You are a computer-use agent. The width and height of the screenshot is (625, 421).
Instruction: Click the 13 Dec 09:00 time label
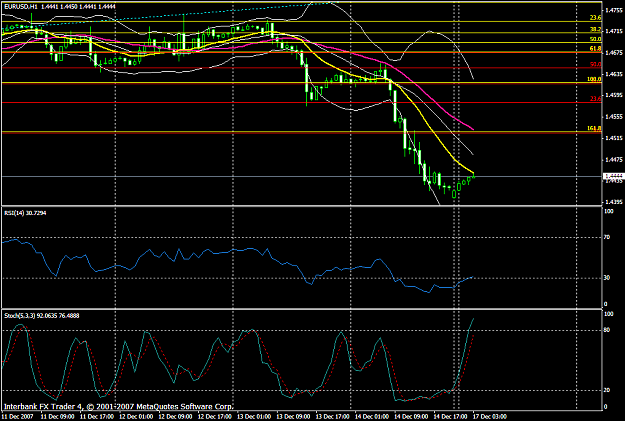(x=292, y=416)
